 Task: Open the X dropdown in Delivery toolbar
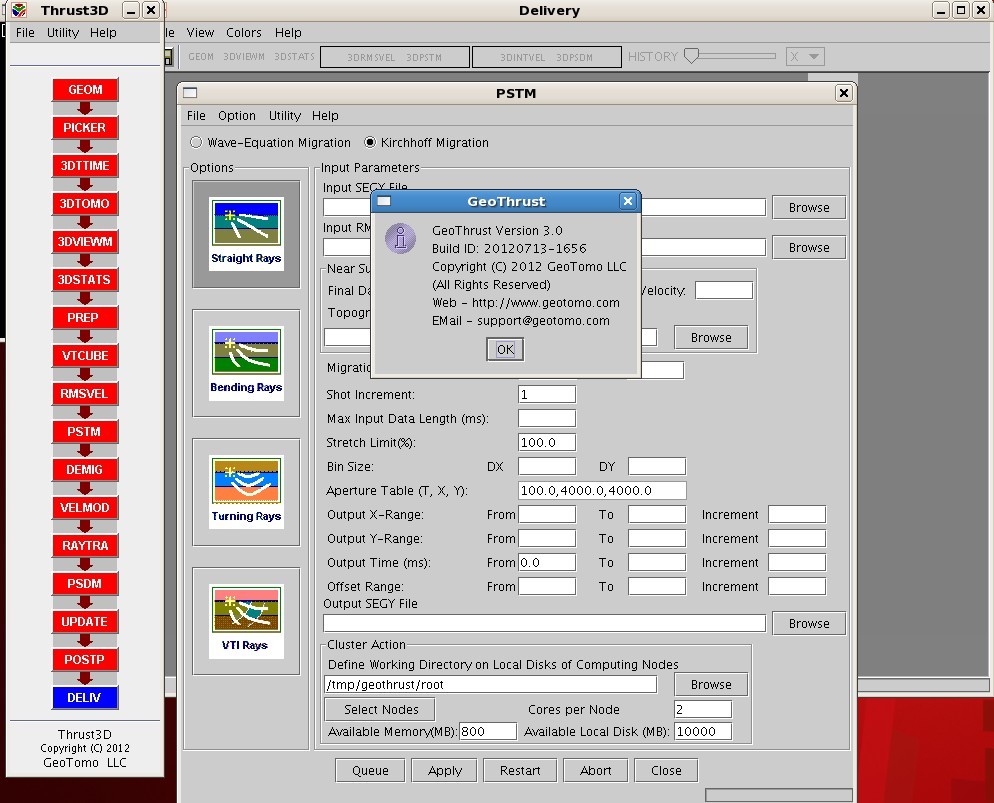pos(805,56)
